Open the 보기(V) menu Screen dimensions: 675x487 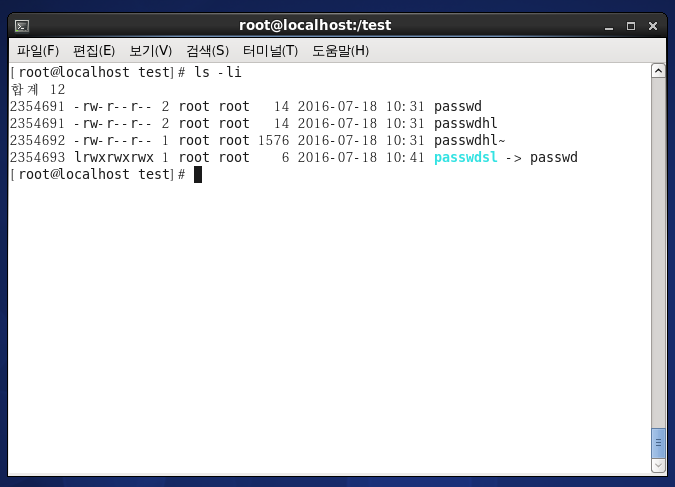pyautogui.click(x=151, y=51)
